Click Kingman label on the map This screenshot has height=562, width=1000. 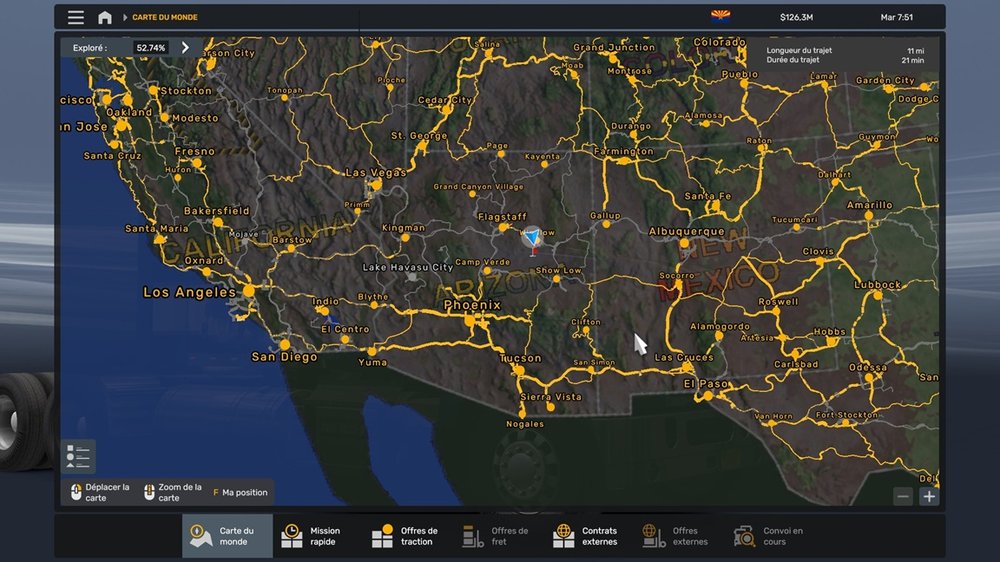[x=403, y=228]
